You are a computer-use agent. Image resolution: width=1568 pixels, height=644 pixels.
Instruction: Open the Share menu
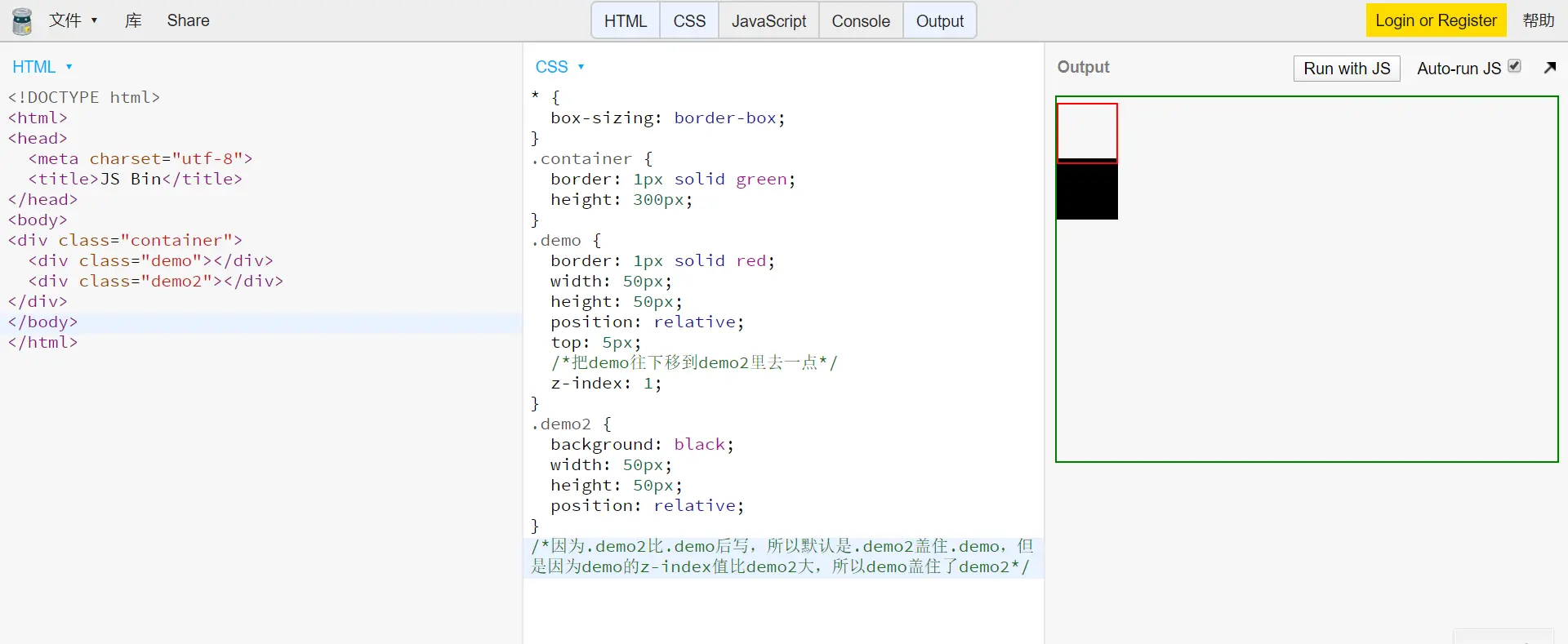pos(188,20)
